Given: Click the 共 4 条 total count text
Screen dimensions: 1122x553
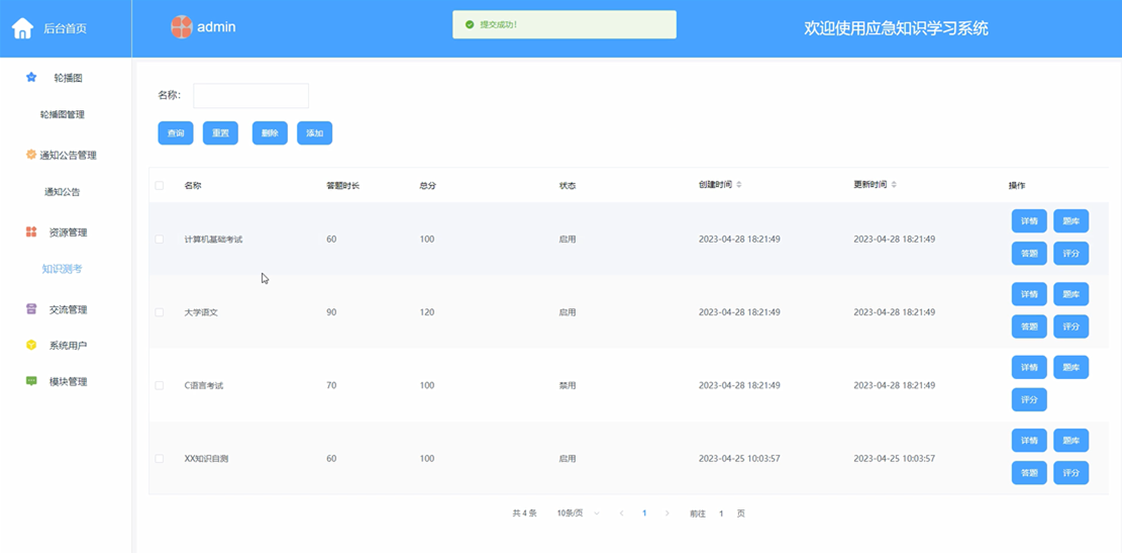Looking at the screenshot, I should point(525,513).
